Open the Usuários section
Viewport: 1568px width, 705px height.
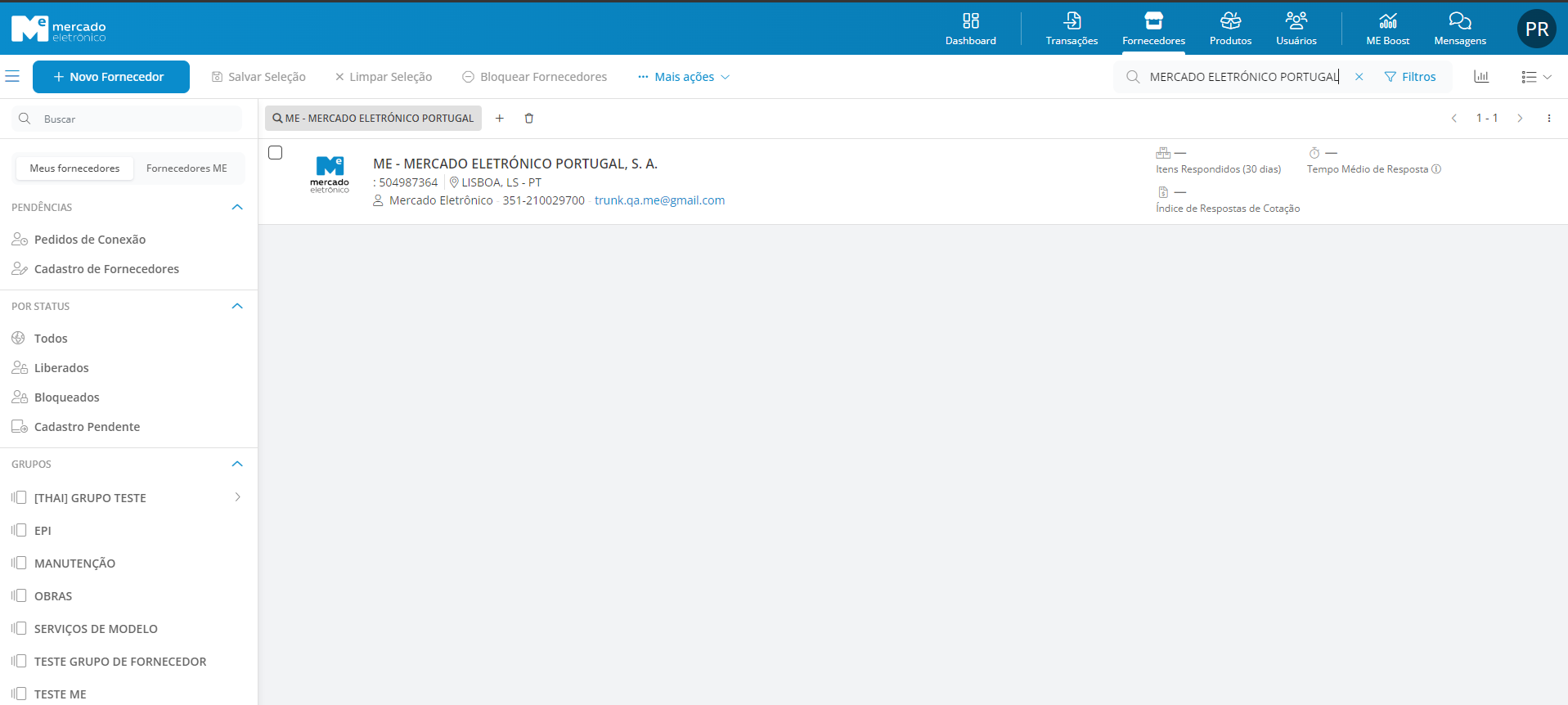[x=1296, y=29]
